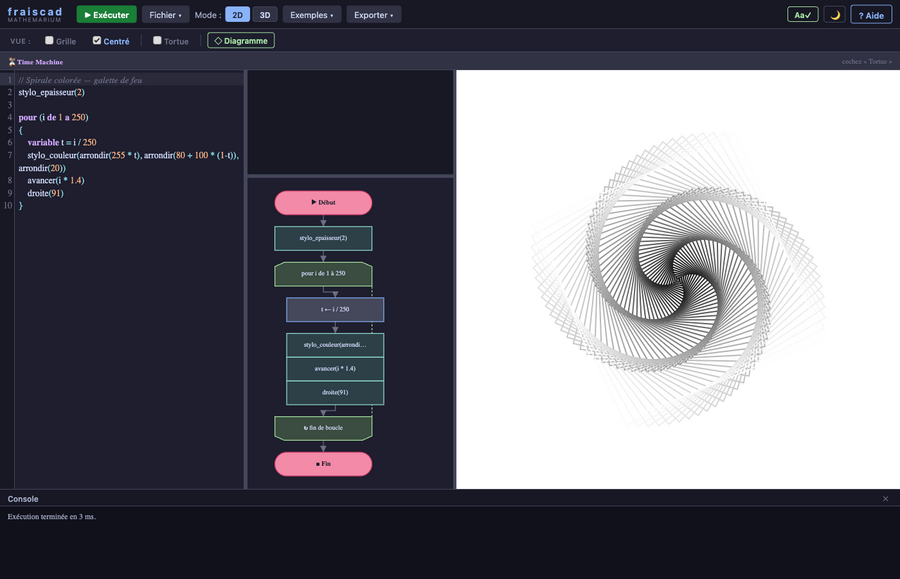The height and width of the screenshot is (579, 900).
Task: Click the droite(91) diagram block
Action: tap(335, 393)
